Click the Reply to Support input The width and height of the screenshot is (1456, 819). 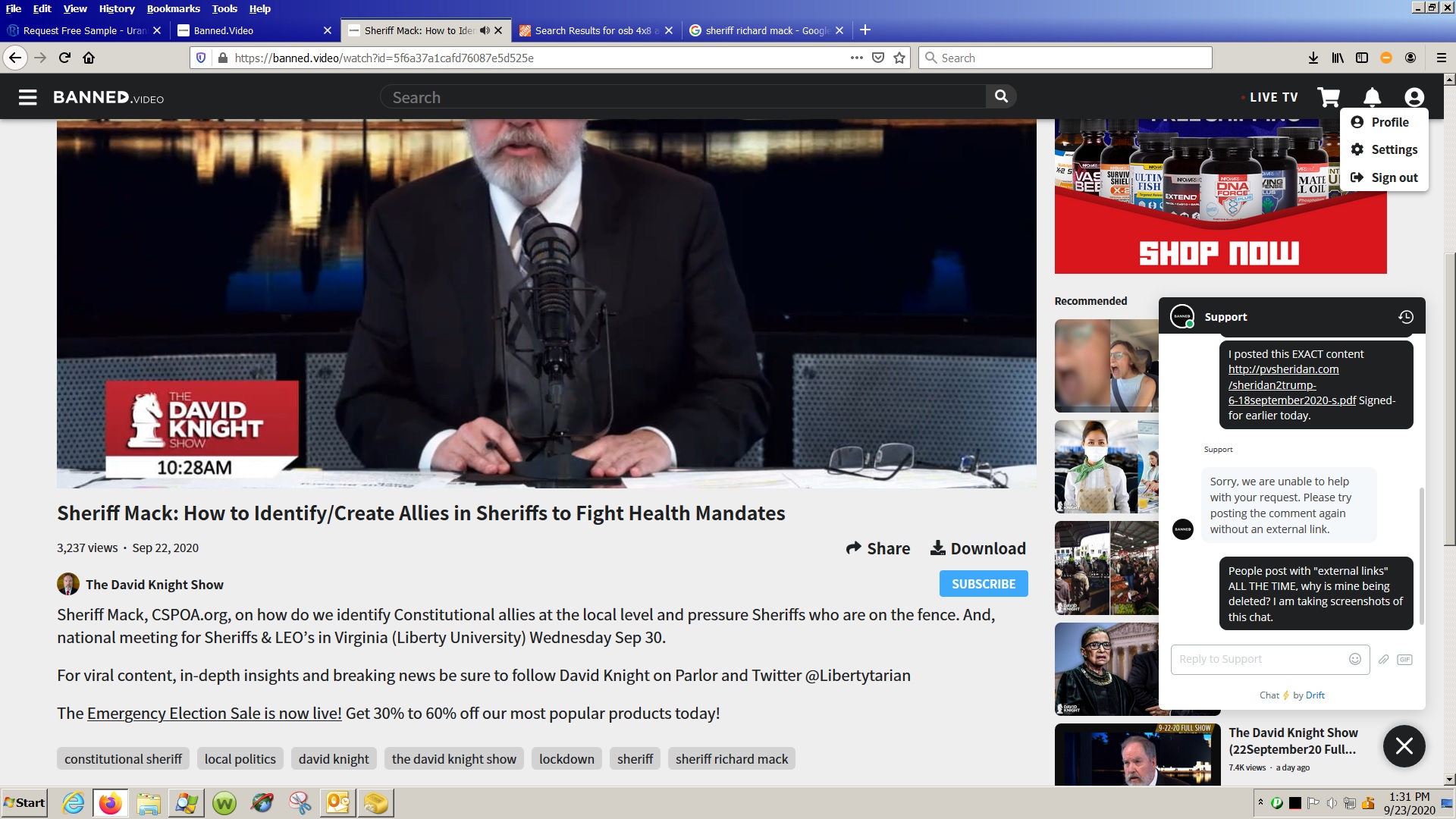(1259, 659)
